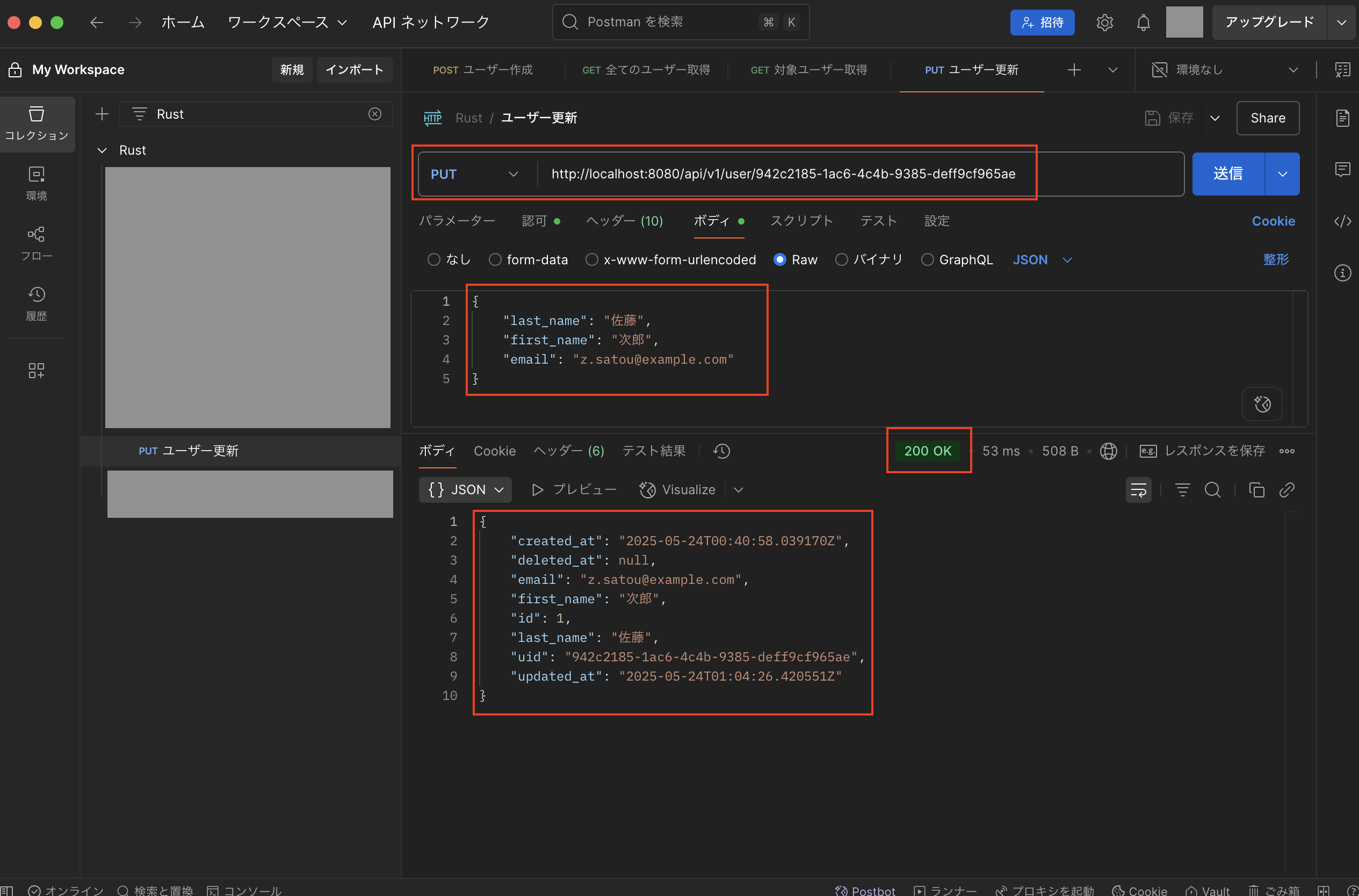The width and height of the screenshot is (1359, 896).
Task: Select the バイナリ body radio
Action: pyautogui.click(x=841, y=259)
